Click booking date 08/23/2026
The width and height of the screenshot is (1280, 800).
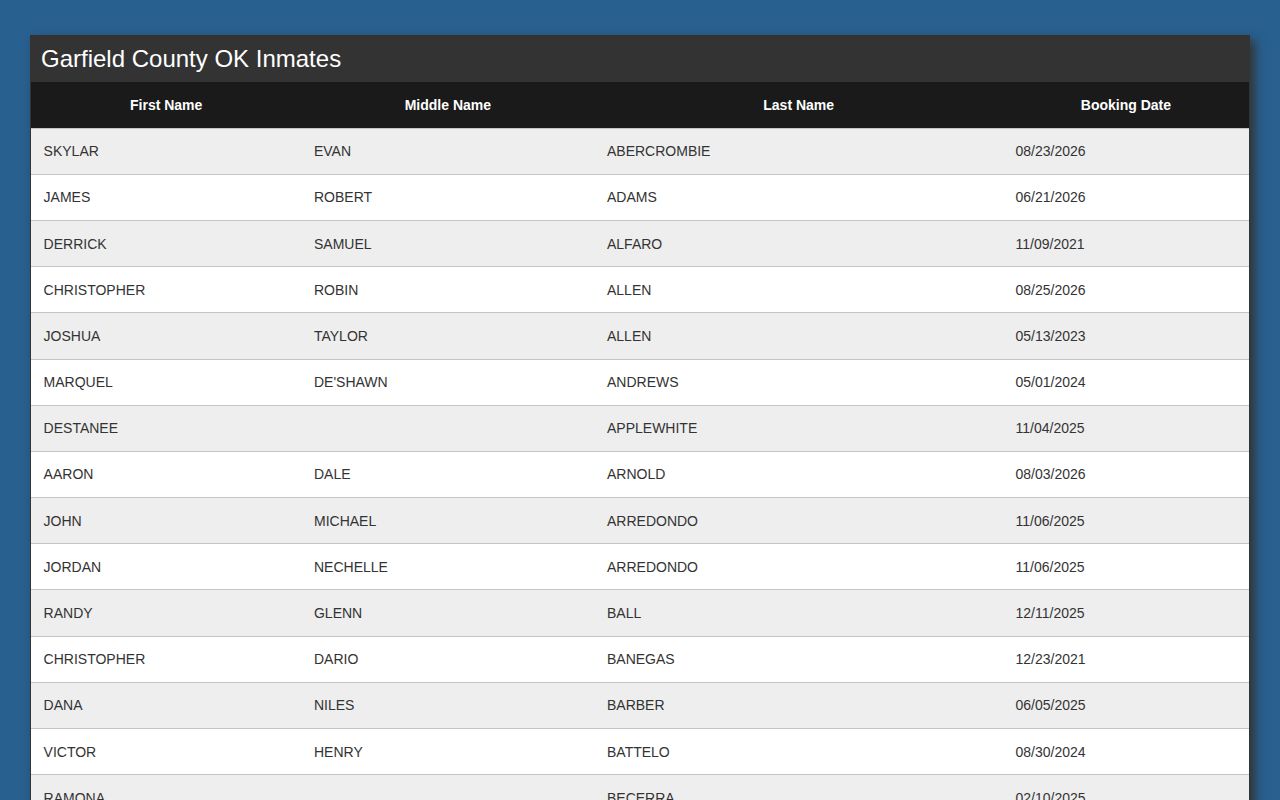(x=1050, y=151)
